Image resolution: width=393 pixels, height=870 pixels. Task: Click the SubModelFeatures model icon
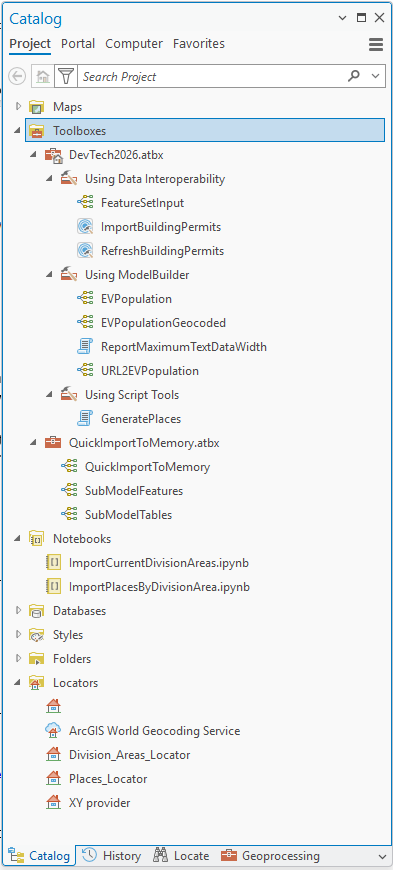tap(69, 490)
